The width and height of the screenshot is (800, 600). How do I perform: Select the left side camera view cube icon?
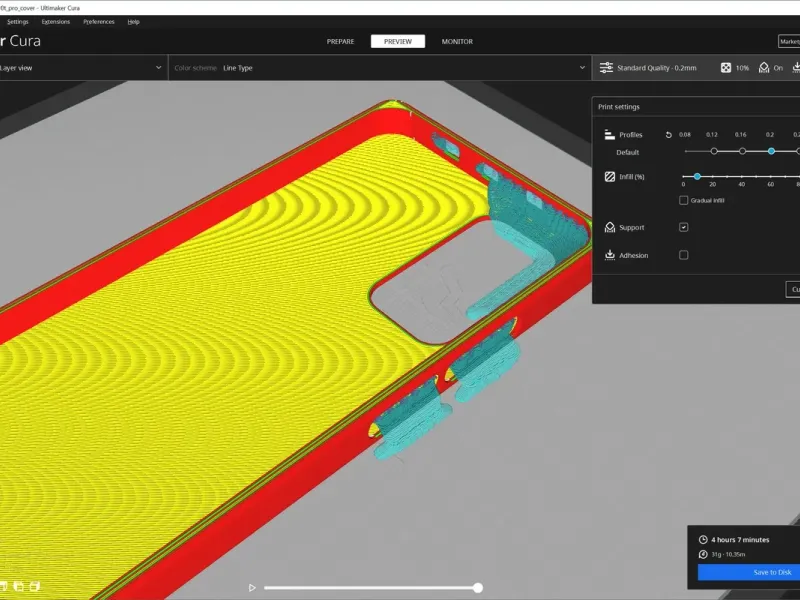[18, 586]
